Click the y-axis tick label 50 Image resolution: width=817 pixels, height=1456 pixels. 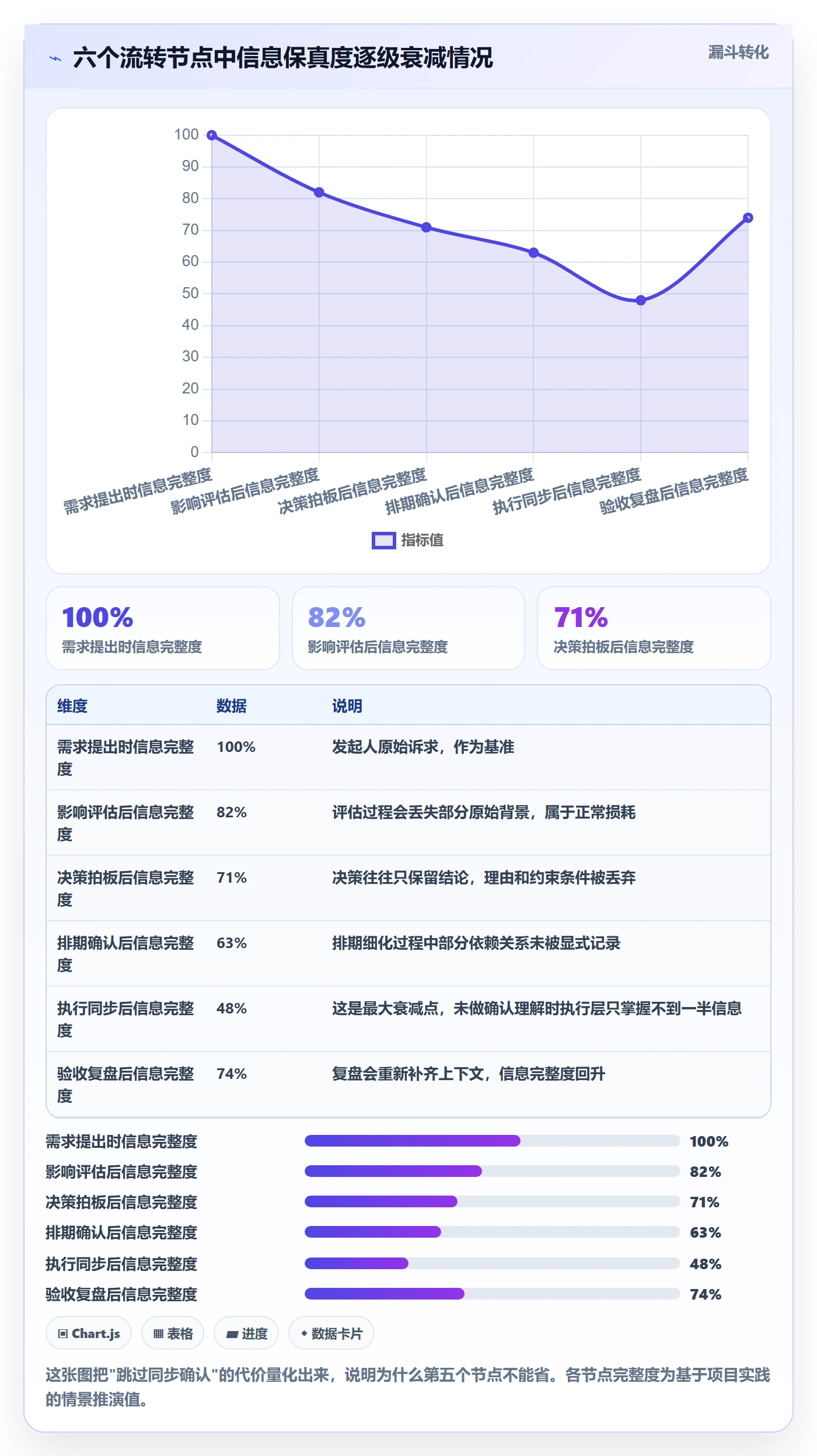(190, 293)
